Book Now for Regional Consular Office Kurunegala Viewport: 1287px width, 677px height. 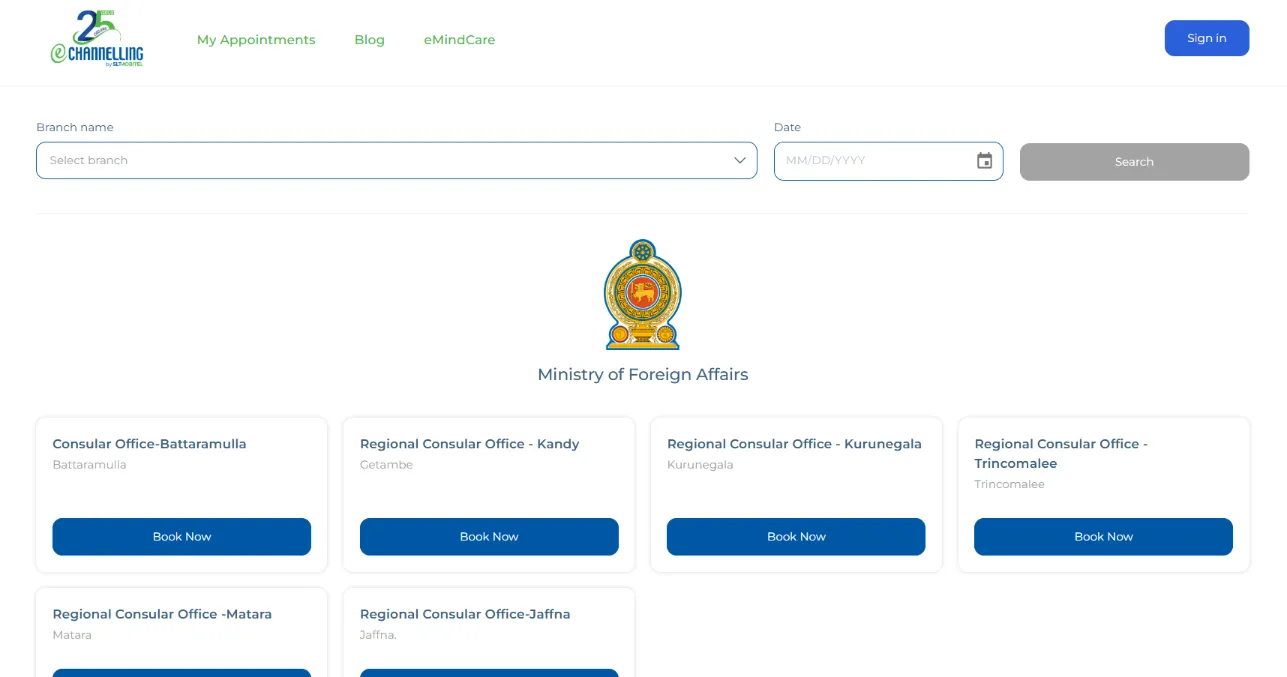point(796,537)
